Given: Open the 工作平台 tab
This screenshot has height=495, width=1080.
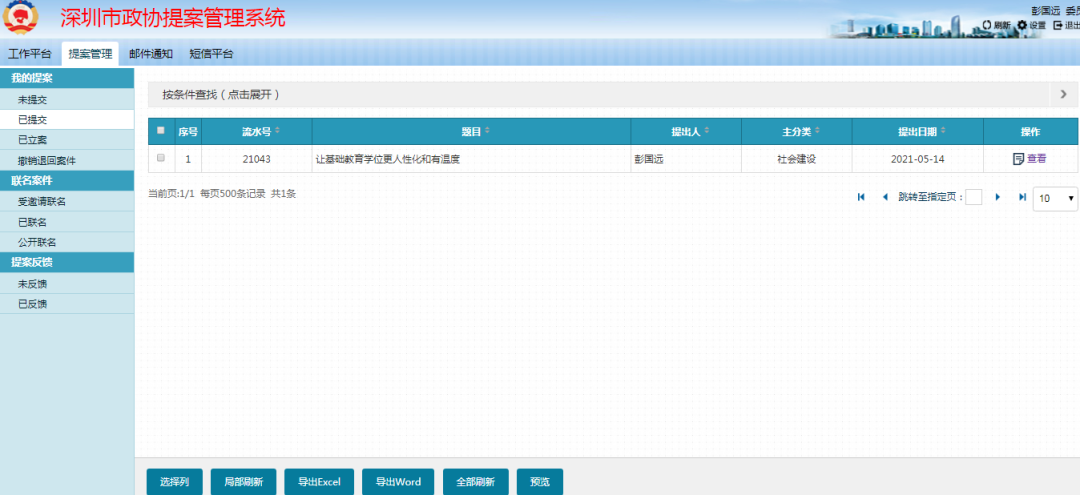Looking at the screenshot, I should [x=30, y=54].
